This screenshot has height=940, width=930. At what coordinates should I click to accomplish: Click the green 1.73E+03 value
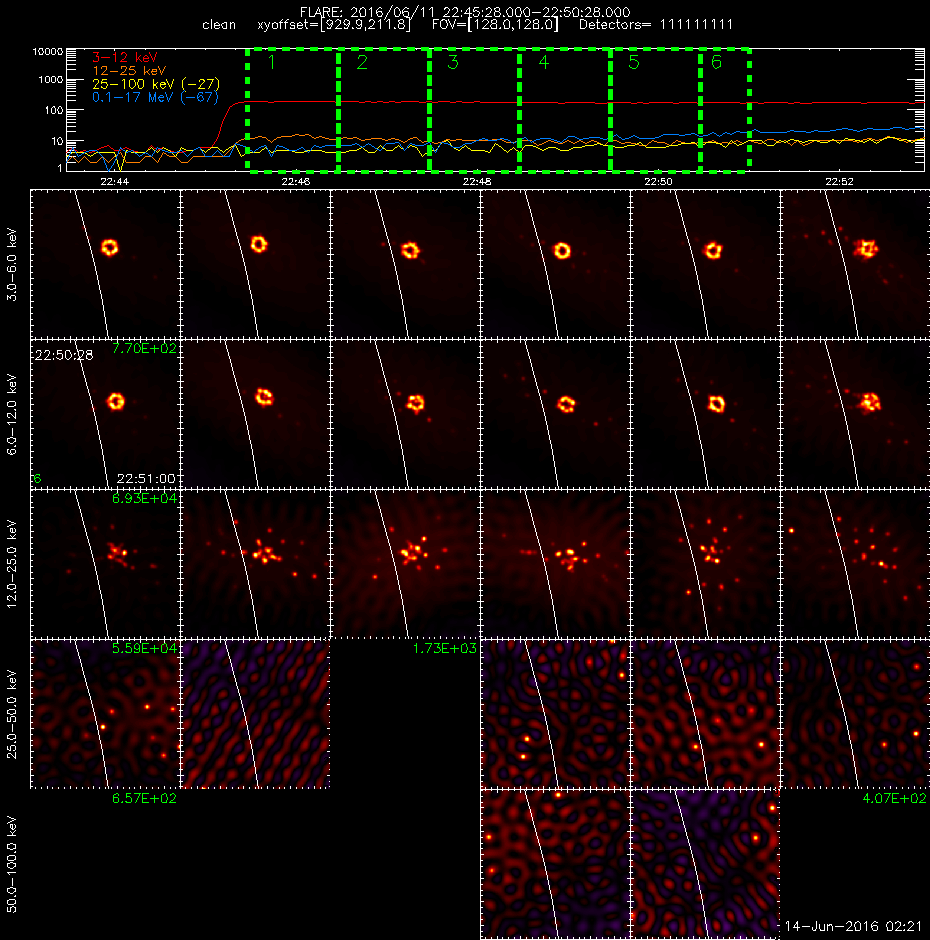click(444, 648)
